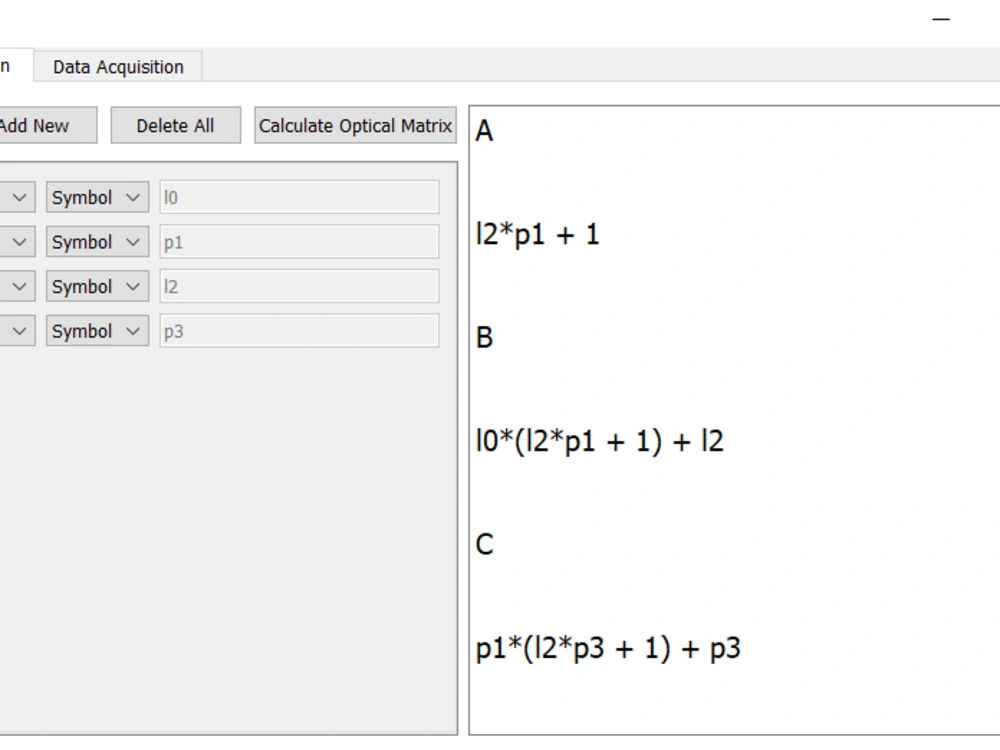This screenshot has height=750, width=1000.
Task: Click the Delete All button
Action: pyautogui.click(x=175, y=125)
